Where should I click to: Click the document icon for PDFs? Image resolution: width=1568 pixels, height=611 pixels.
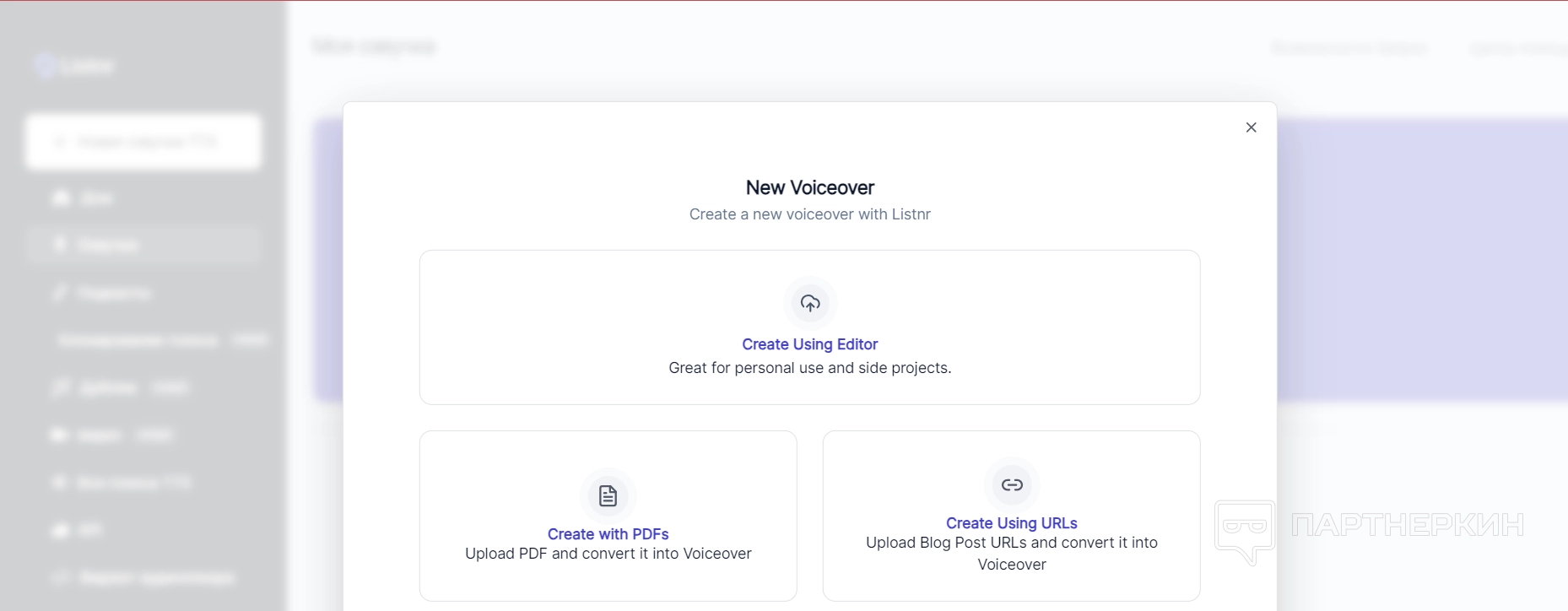point(608,495)
